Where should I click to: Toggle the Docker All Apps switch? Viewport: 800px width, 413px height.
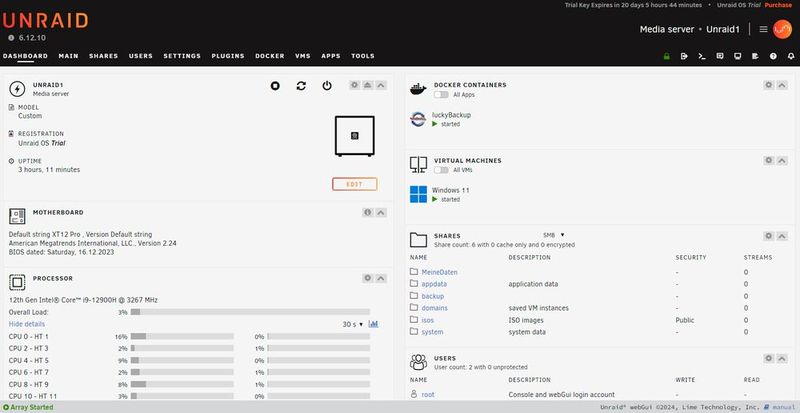pos(441,94)
